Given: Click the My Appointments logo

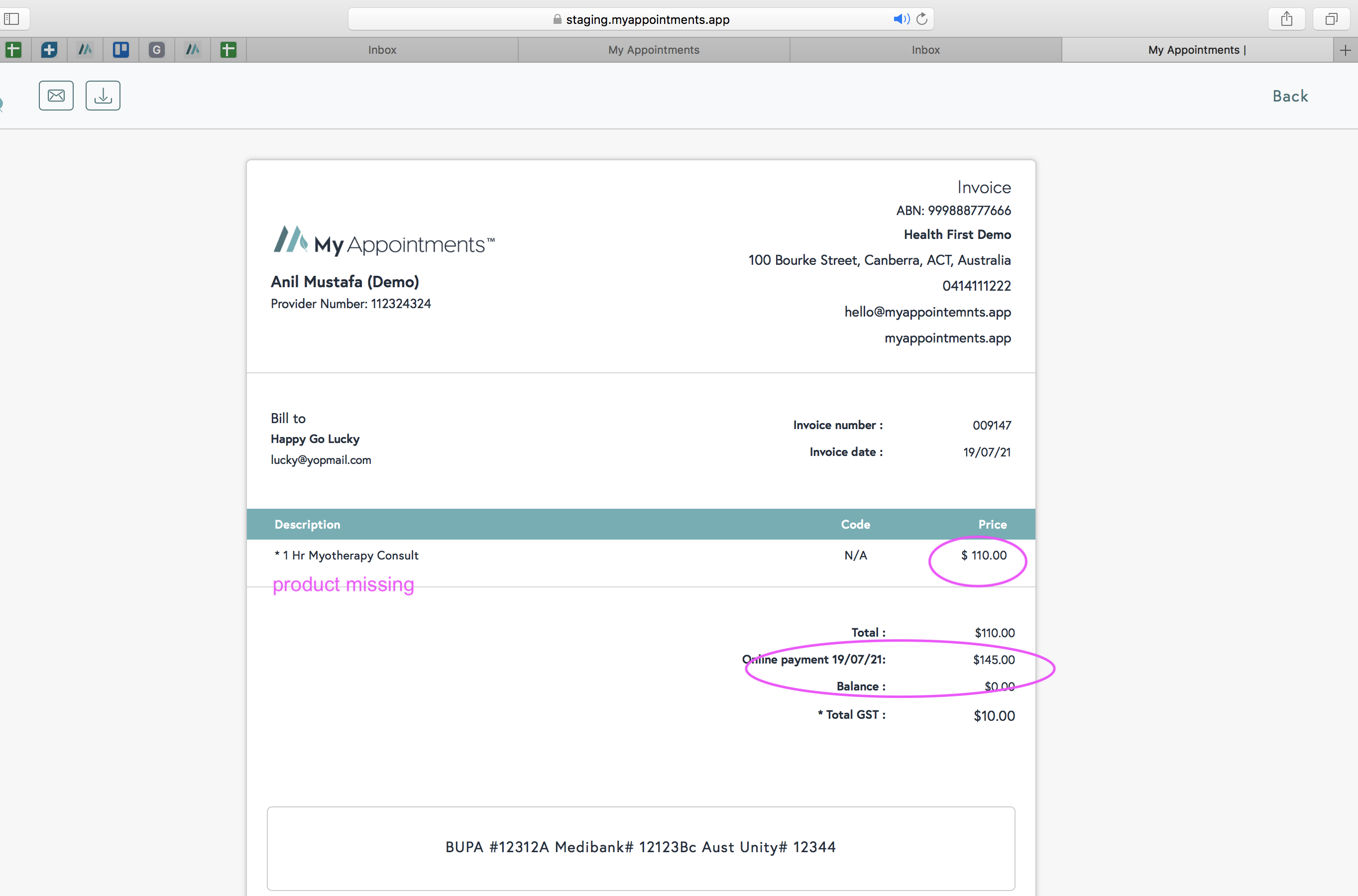Looking at the screenshot, I should click(383, 241).
